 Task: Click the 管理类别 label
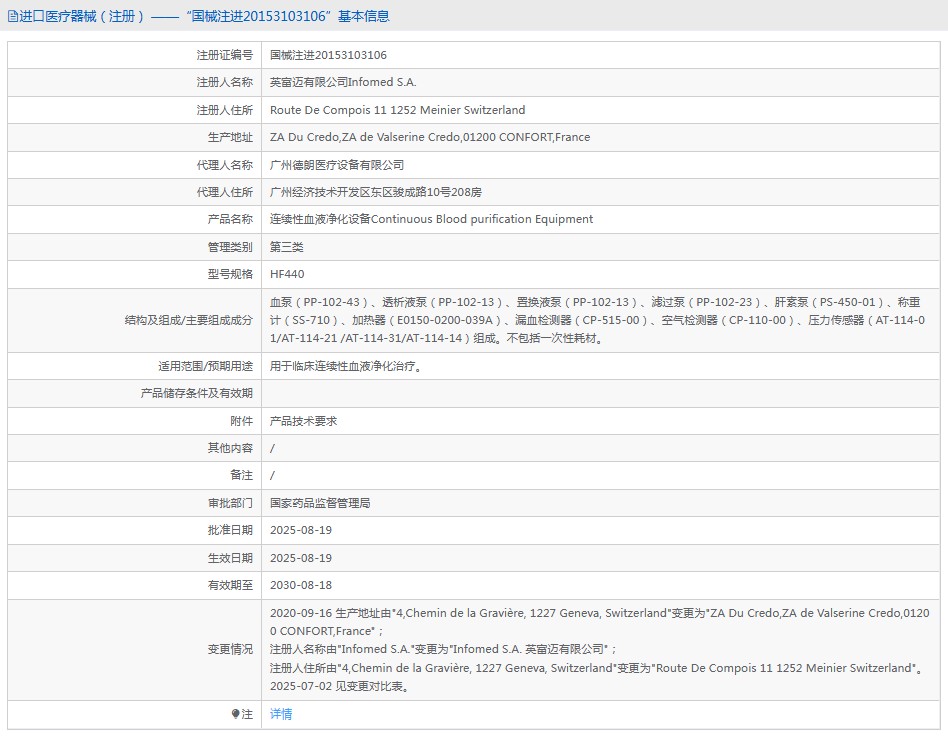click(x=230, y=247)
